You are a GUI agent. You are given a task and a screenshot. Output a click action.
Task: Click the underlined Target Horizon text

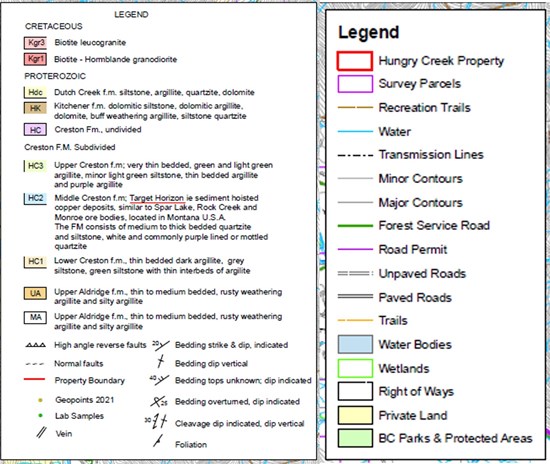(157, 198)
